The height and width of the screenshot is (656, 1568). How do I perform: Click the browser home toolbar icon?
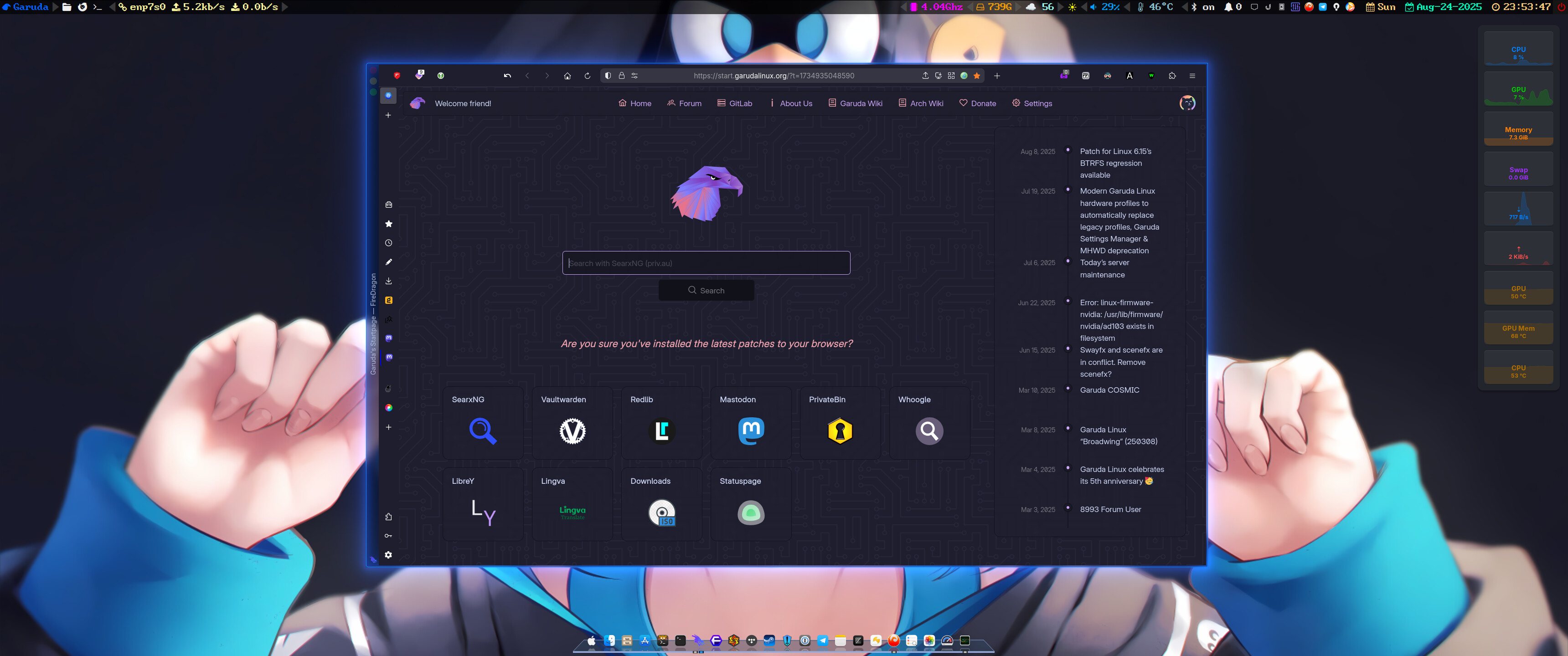[567, 76]
